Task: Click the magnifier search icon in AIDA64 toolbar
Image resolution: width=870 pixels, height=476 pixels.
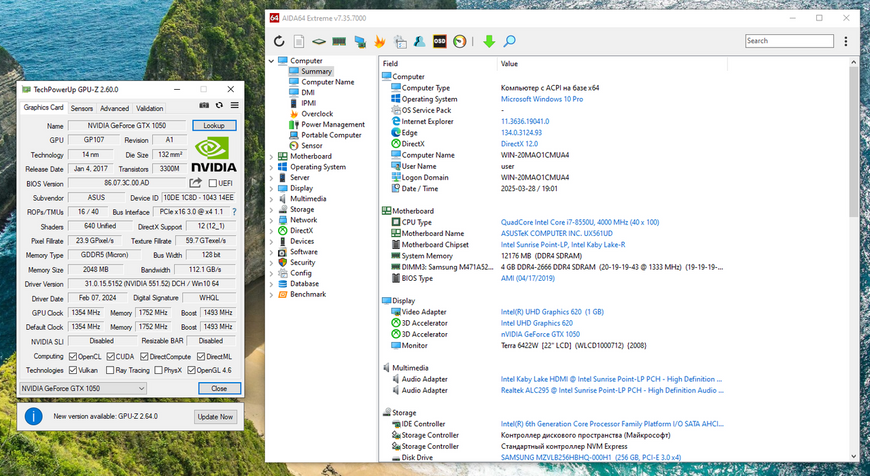Action: pos(509,41)
